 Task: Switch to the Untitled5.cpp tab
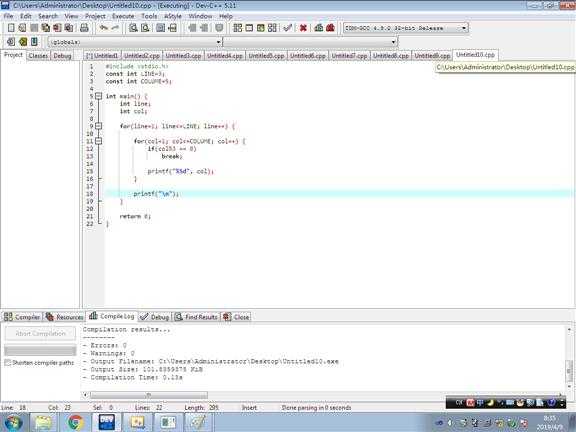pyautogui.click(x=266, y=56)
